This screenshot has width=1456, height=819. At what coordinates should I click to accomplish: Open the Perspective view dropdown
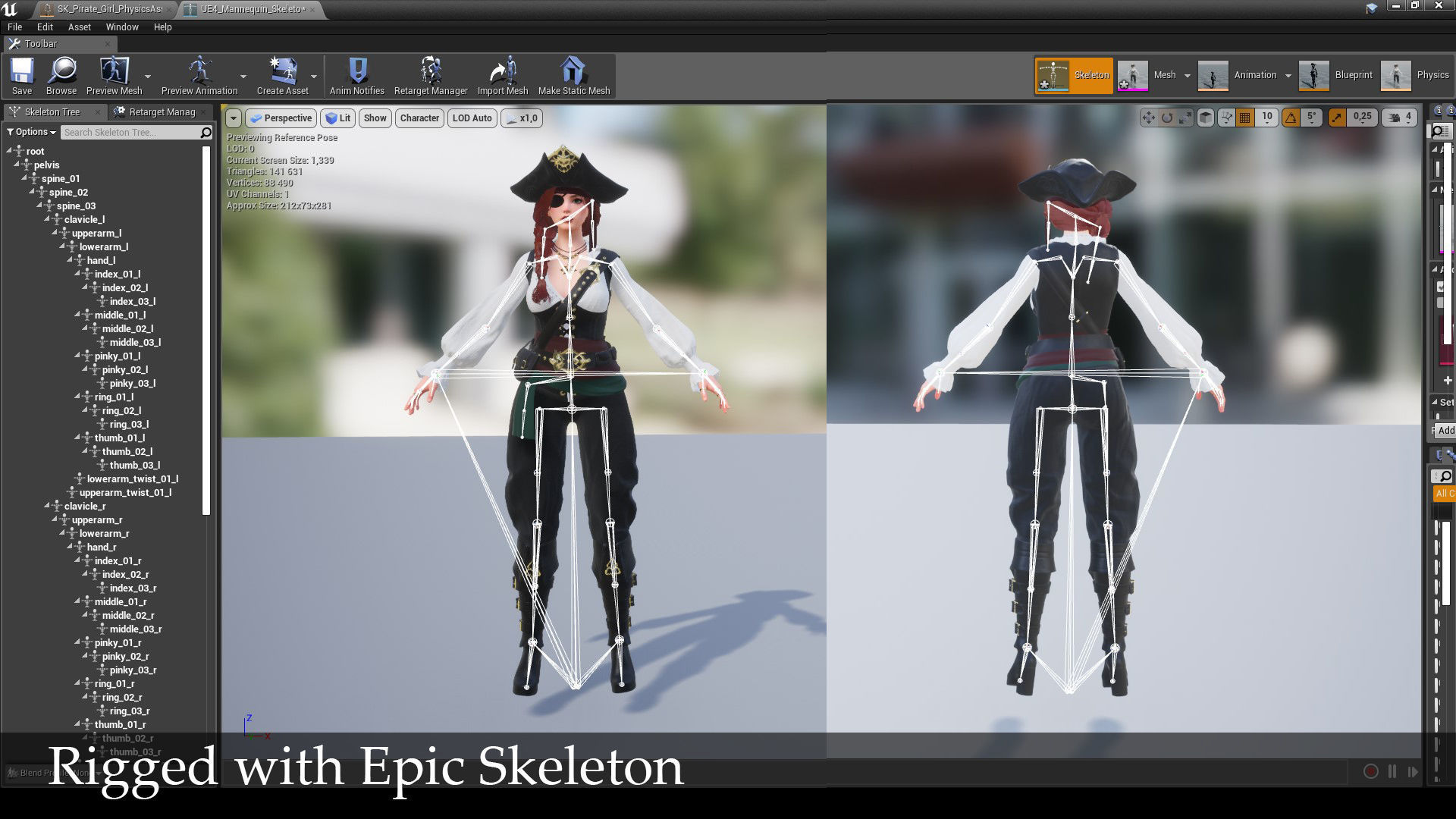coord(281,118)
